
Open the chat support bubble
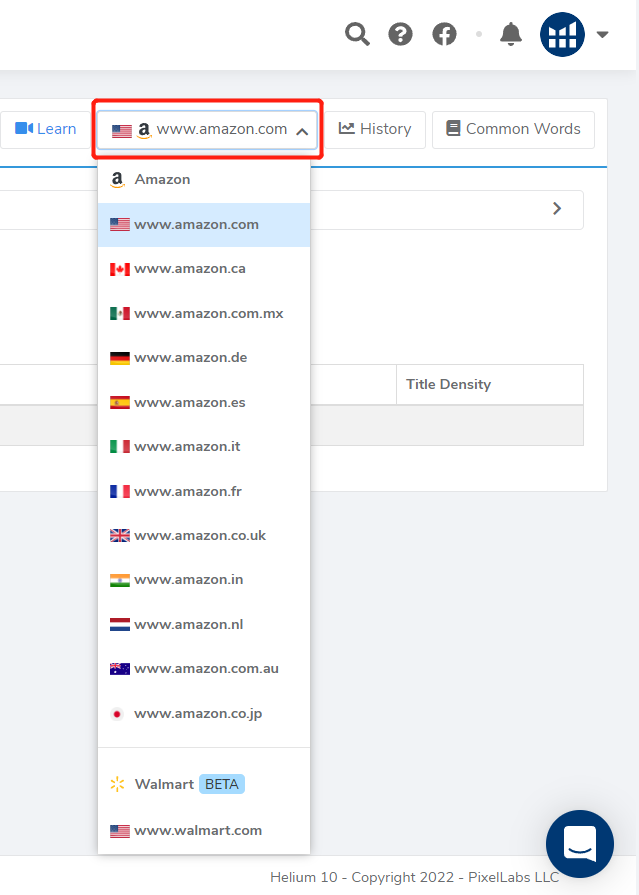point(580,844)
